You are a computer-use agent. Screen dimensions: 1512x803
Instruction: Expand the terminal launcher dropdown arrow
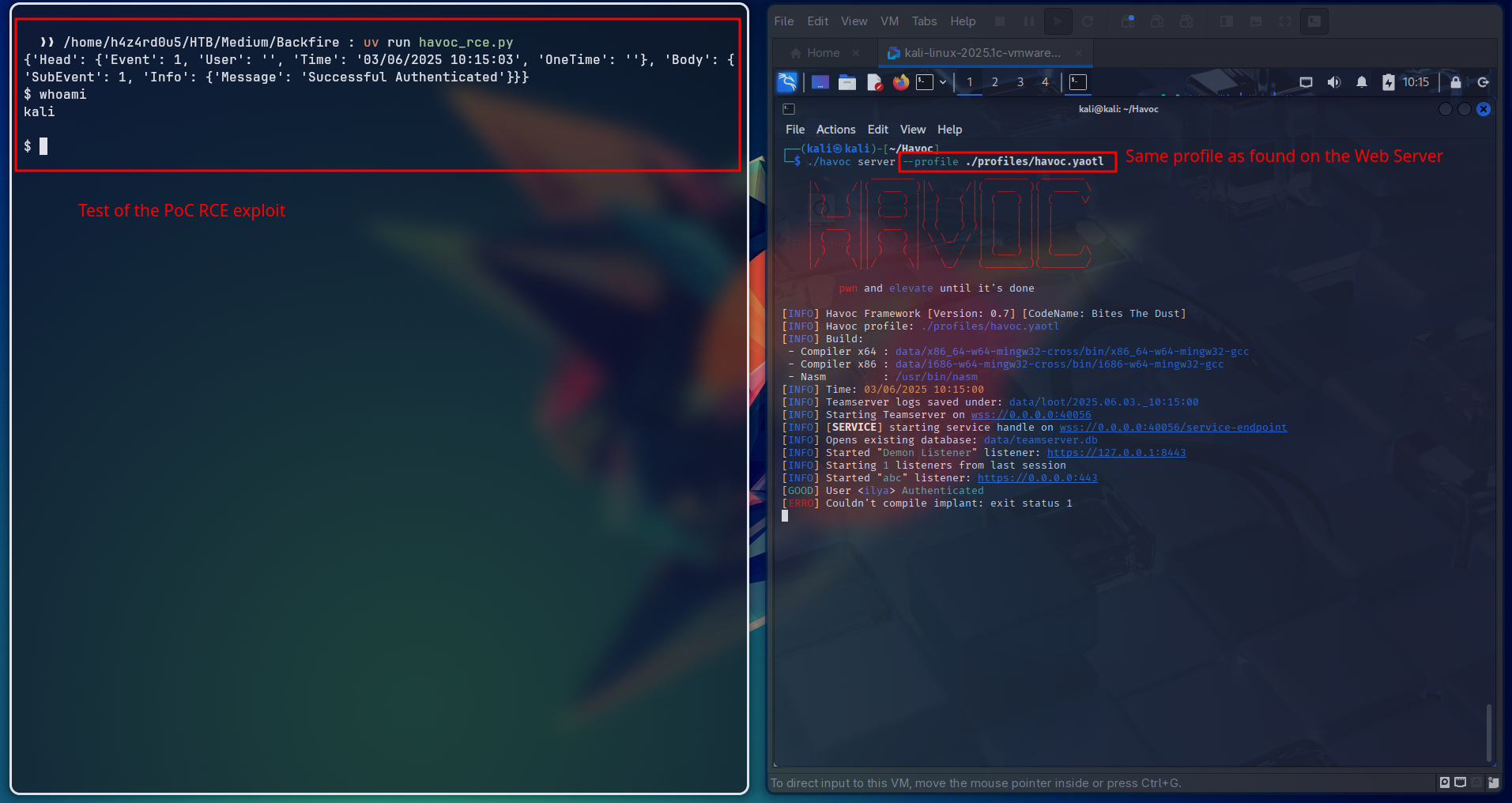pos(943,82)
